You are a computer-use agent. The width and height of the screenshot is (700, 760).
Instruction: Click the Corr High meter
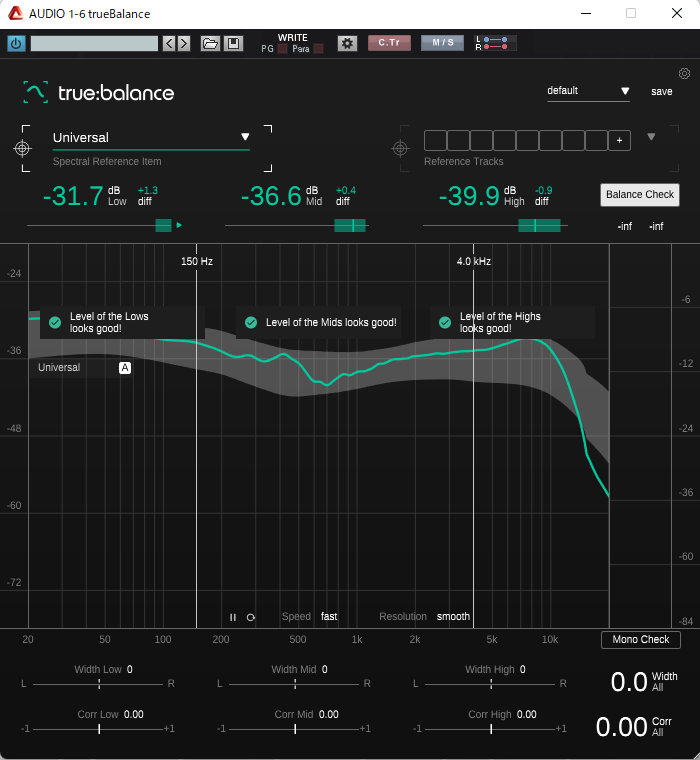pos(491,728)
